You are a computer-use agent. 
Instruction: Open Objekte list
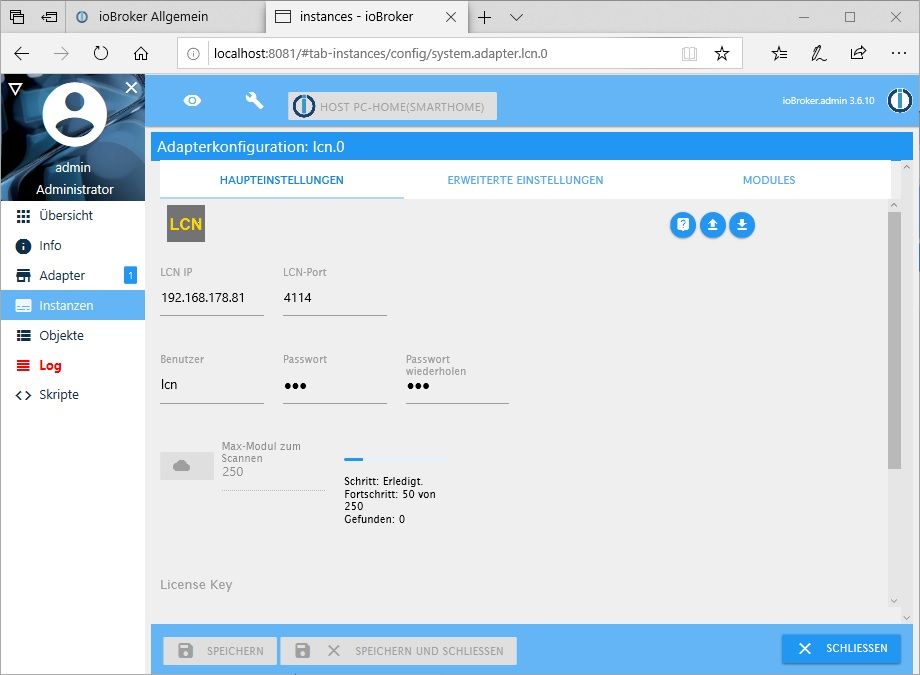pyautogui.click(x=73, y=335)
